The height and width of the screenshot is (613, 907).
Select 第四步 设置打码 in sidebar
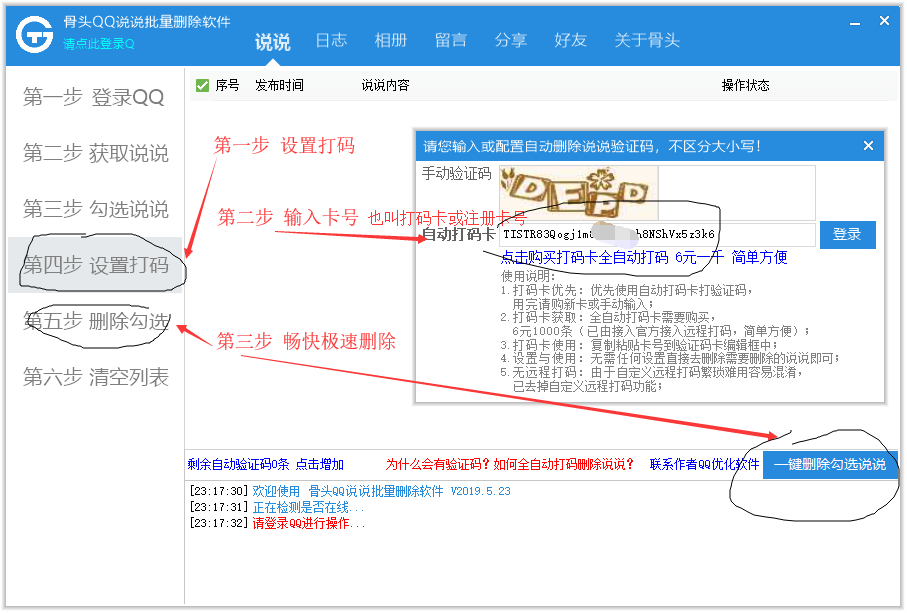click(x=94, y=265)
